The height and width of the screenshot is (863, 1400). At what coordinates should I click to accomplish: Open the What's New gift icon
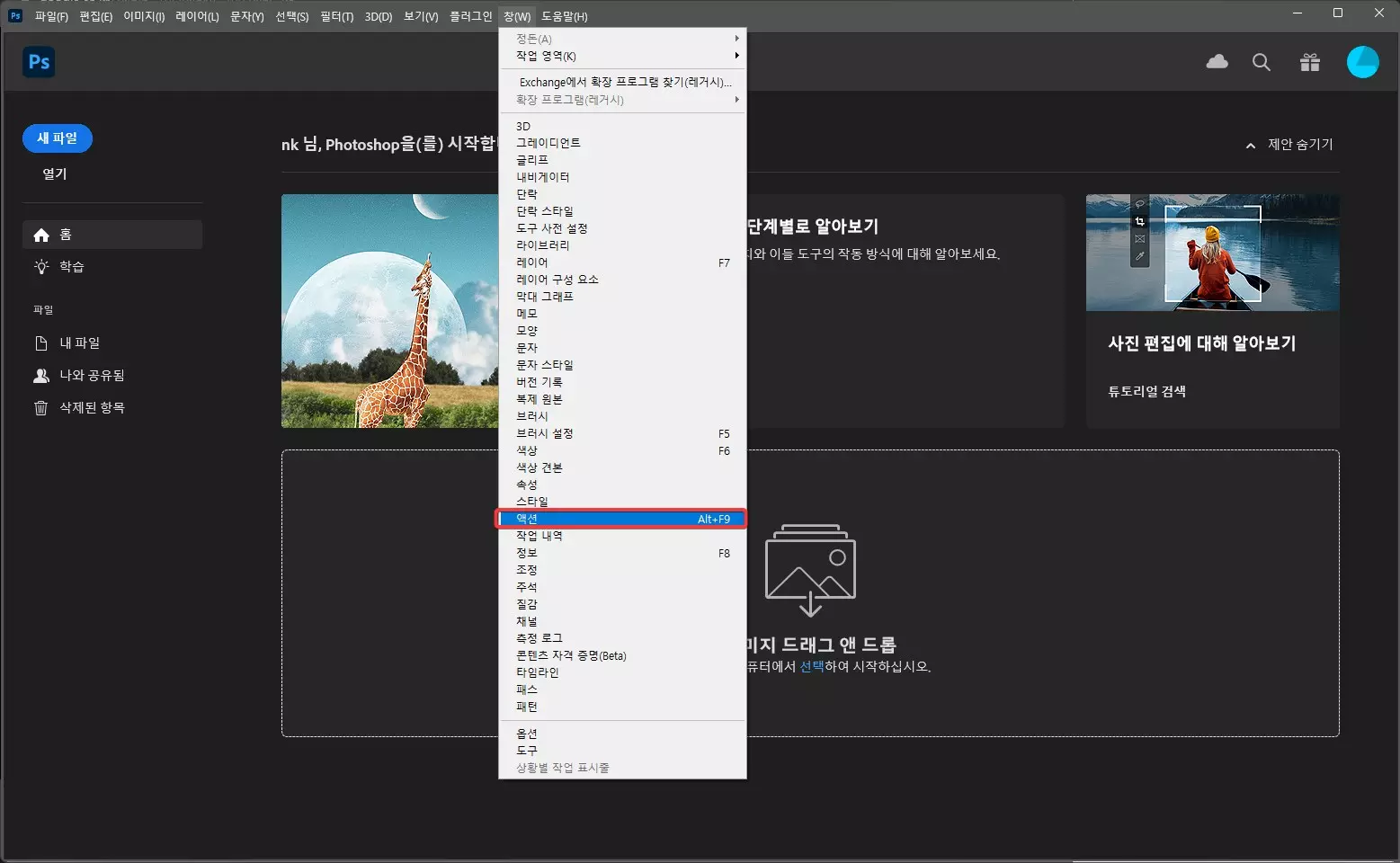click(x=1309, y=62)
